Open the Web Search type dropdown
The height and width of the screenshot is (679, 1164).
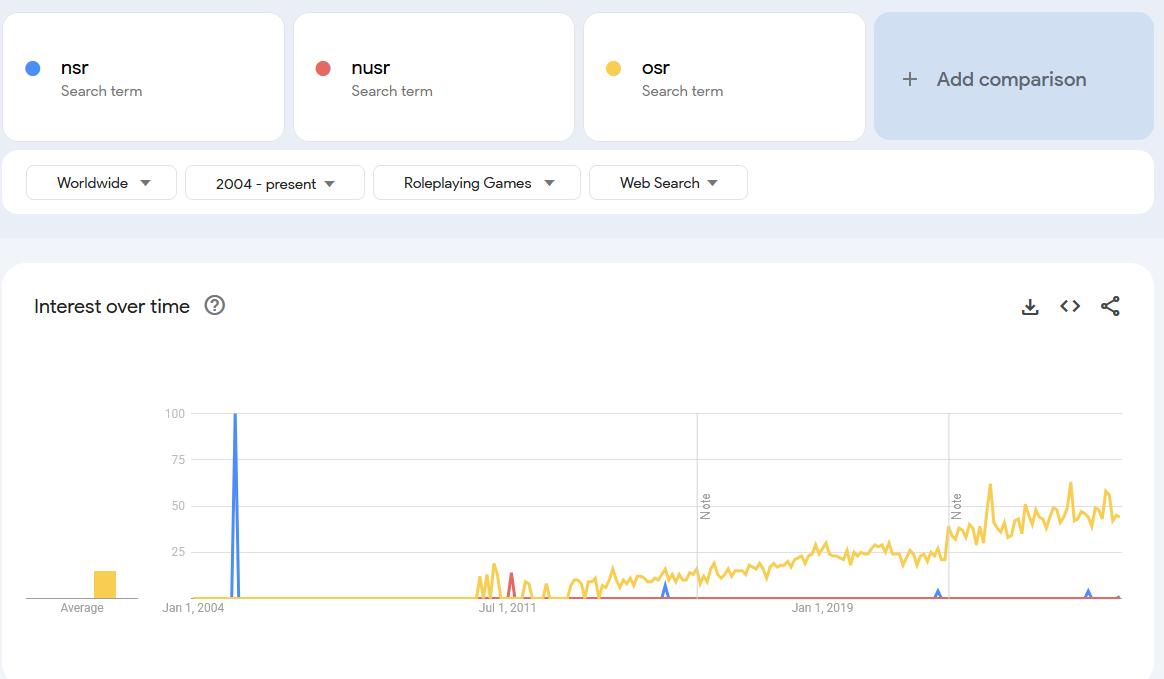(x=668, y=183)
